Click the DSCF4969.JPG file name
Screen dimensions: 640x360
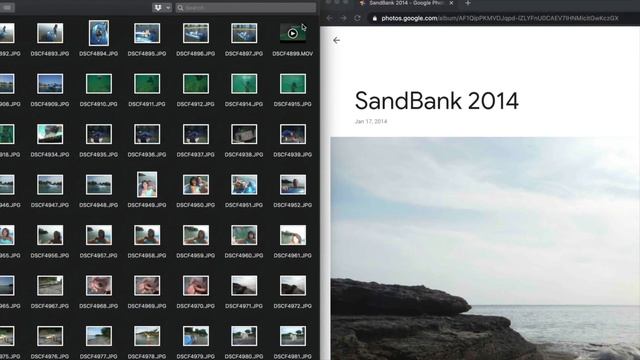147,306
